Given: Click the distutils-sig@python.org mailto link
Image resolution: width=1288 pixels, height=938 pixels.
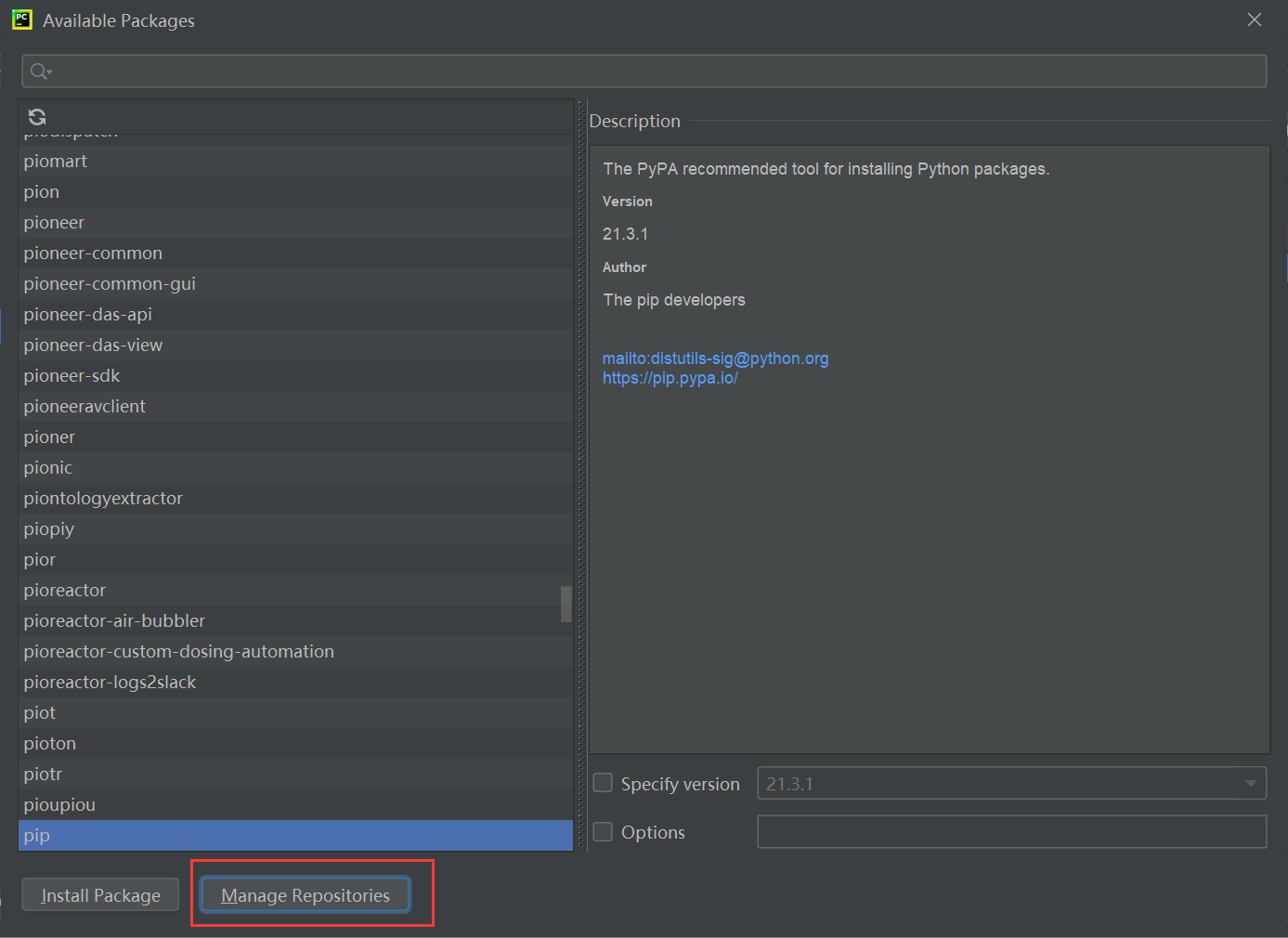Looking at the screenshot, I should [715, 358].
